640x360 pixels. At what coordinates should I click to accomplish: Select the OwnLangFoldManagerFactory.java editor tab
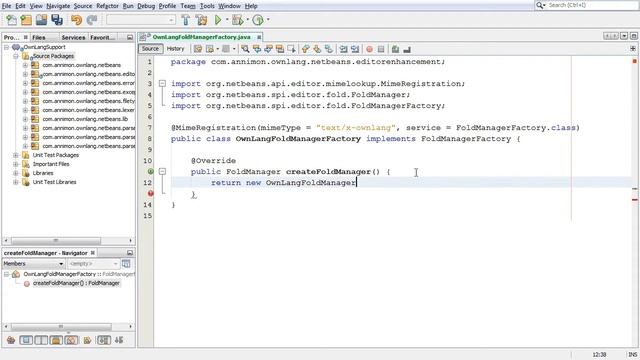(x=201, y=37)
